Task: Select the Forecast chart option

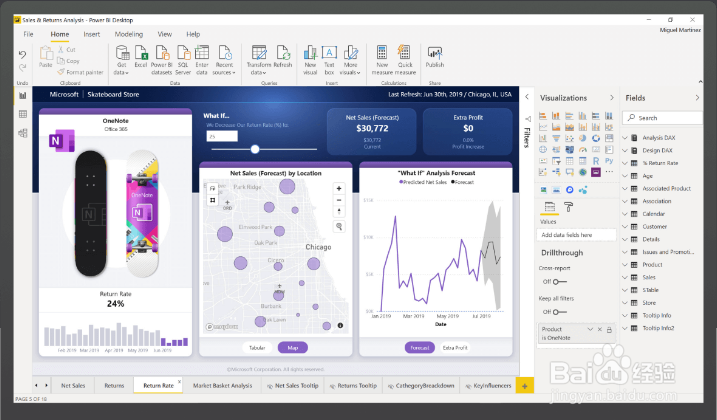Action: point(419,348)
